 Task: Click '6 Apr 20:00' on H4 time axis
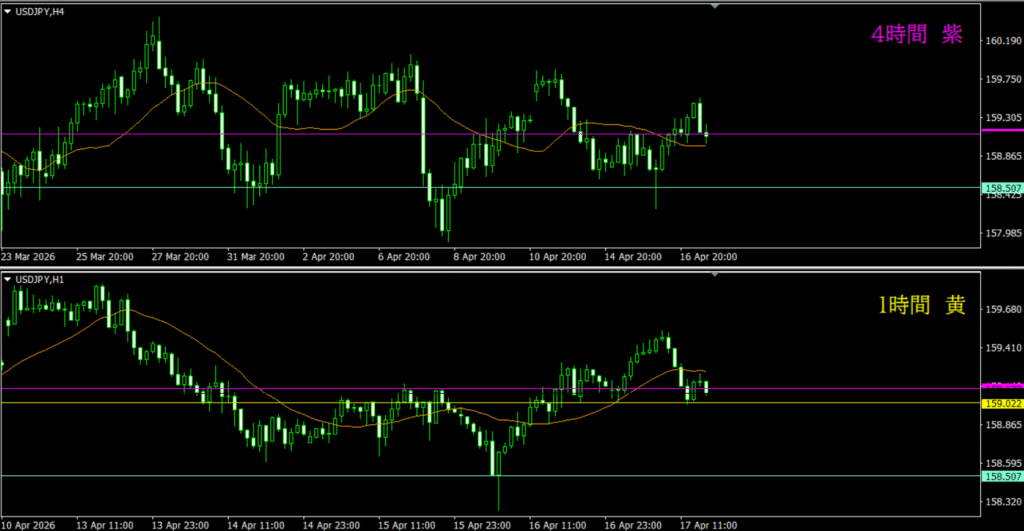[x=403, y=257]
